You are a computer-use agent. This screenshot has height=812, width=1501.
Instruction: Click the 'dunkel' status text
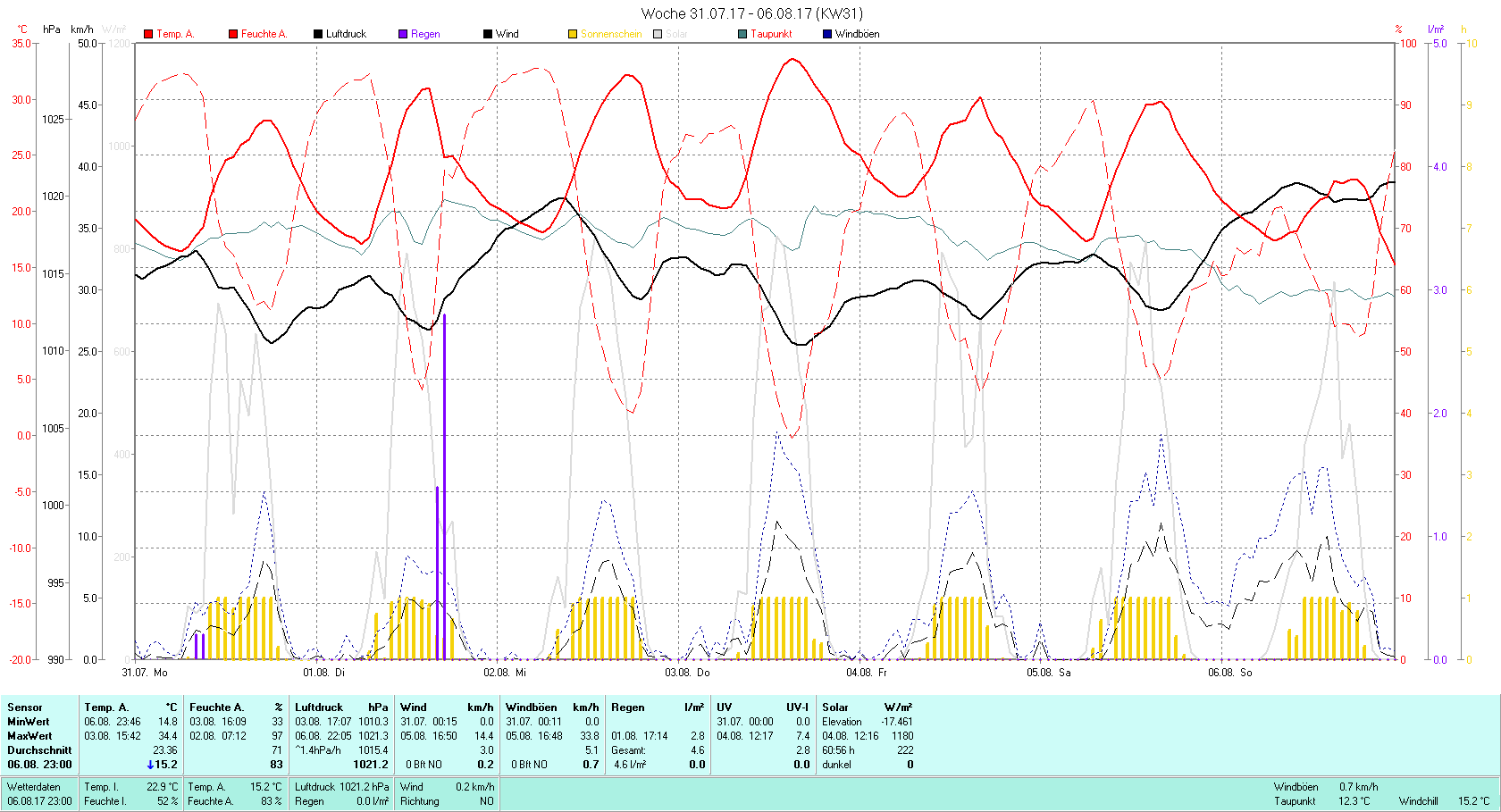837,765
